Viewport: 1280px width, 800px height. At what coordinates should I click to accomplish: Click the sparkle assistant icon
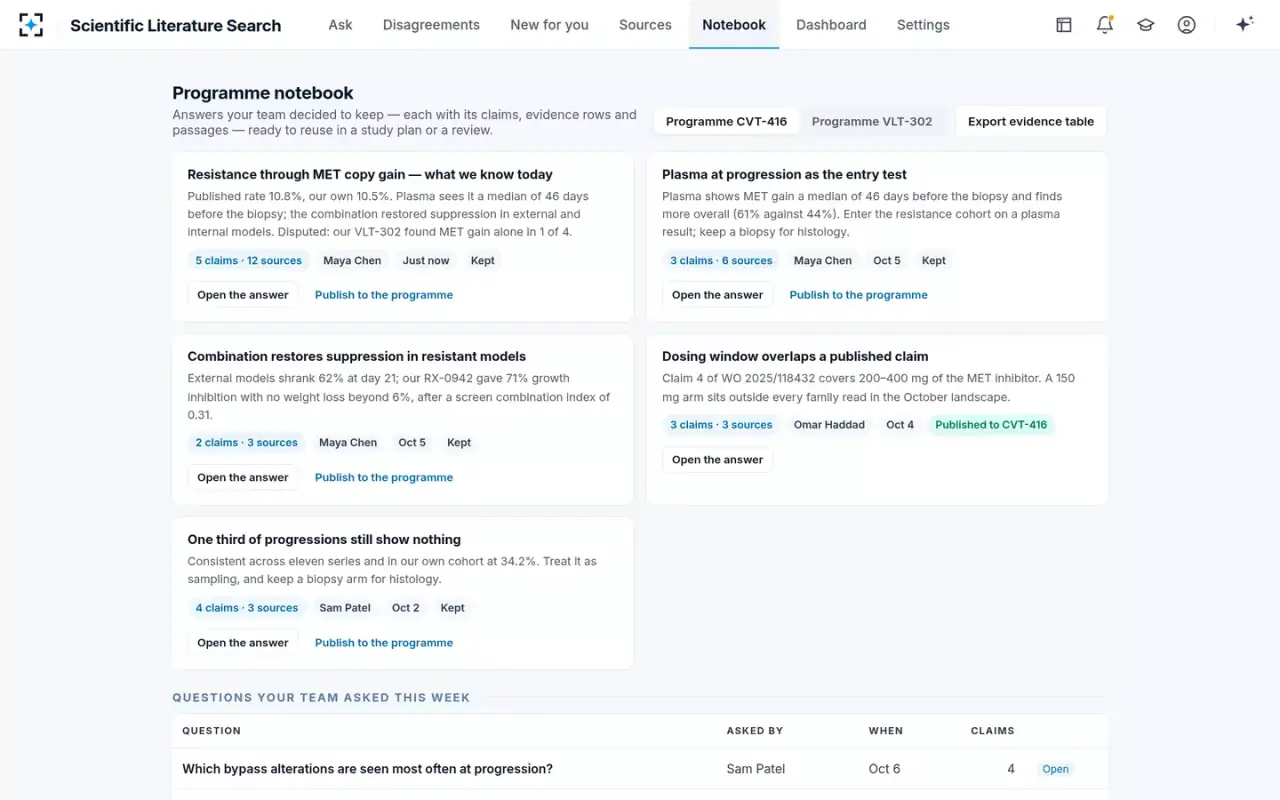[x=1244, y=24]
